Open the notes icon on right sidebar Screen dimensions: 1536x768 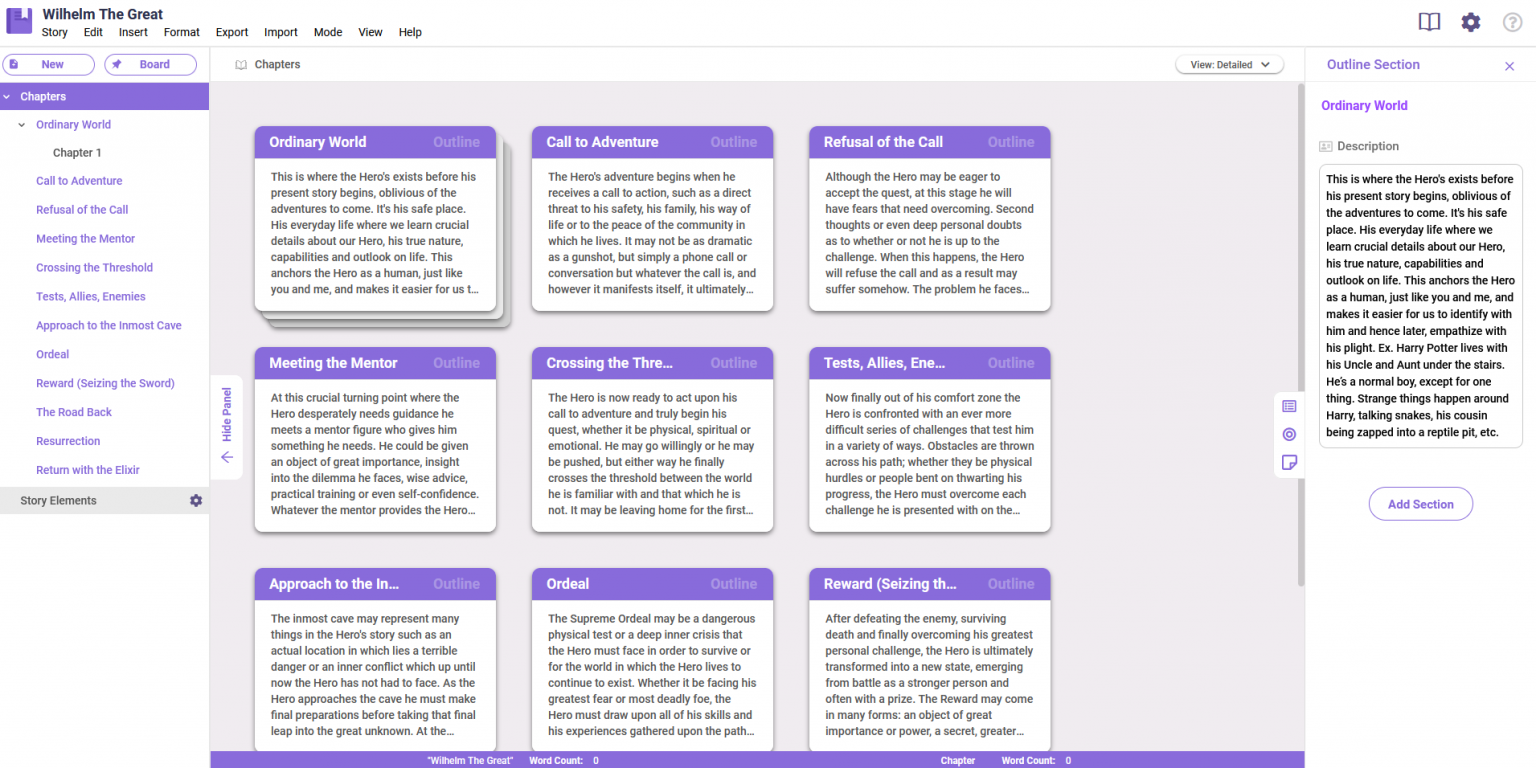[x=1289, y=462]
